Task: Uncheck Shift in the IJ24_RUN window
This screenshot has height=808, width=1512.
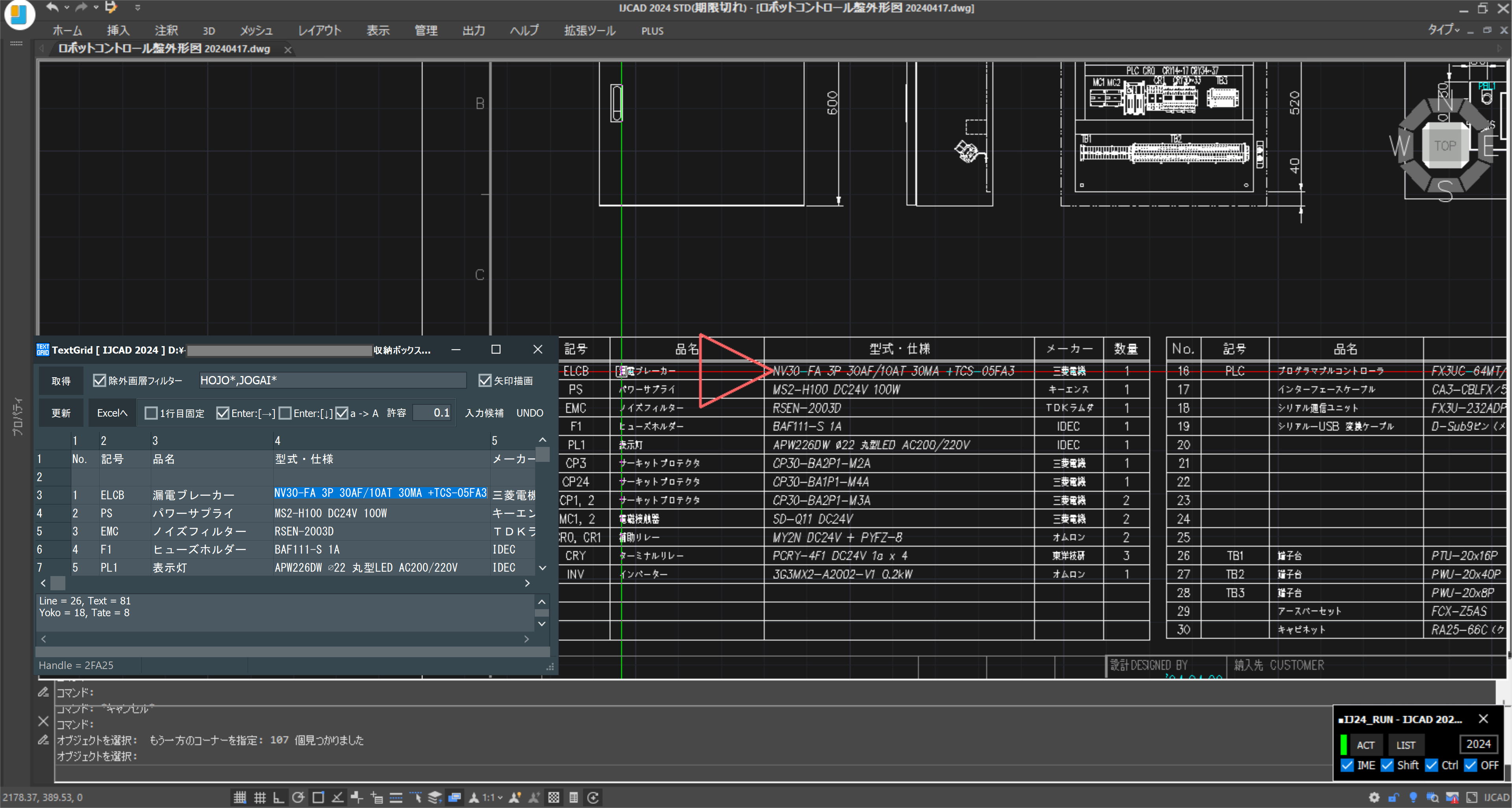Action: point(1387,765)
